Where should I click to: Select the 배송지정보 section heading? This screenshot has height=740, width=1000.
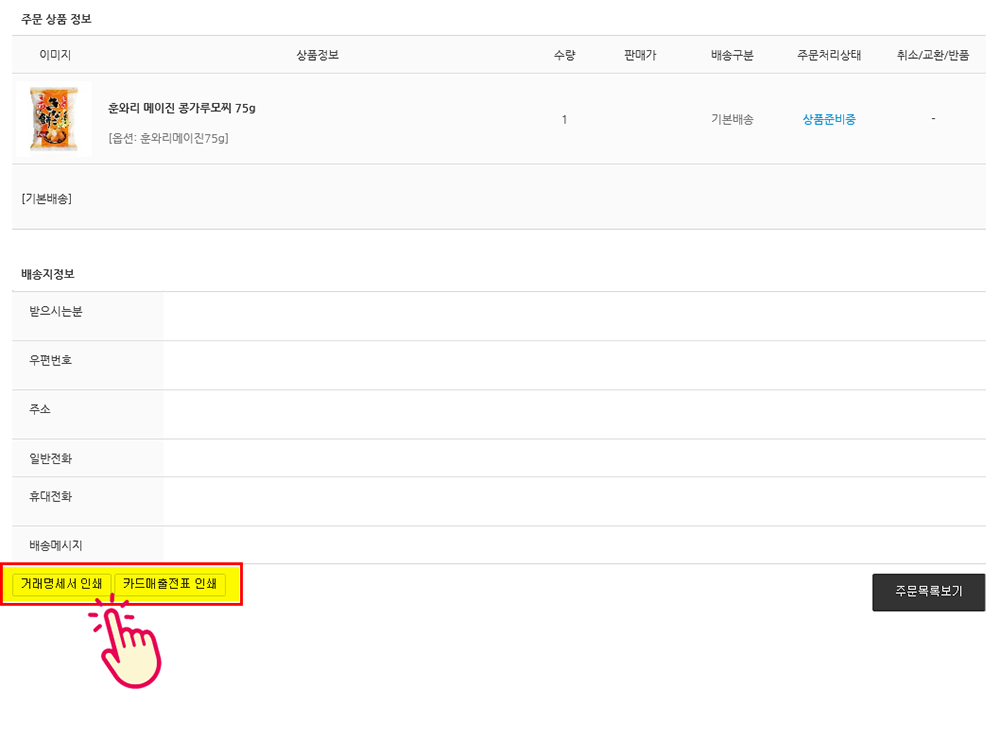(x=47, y=274)
